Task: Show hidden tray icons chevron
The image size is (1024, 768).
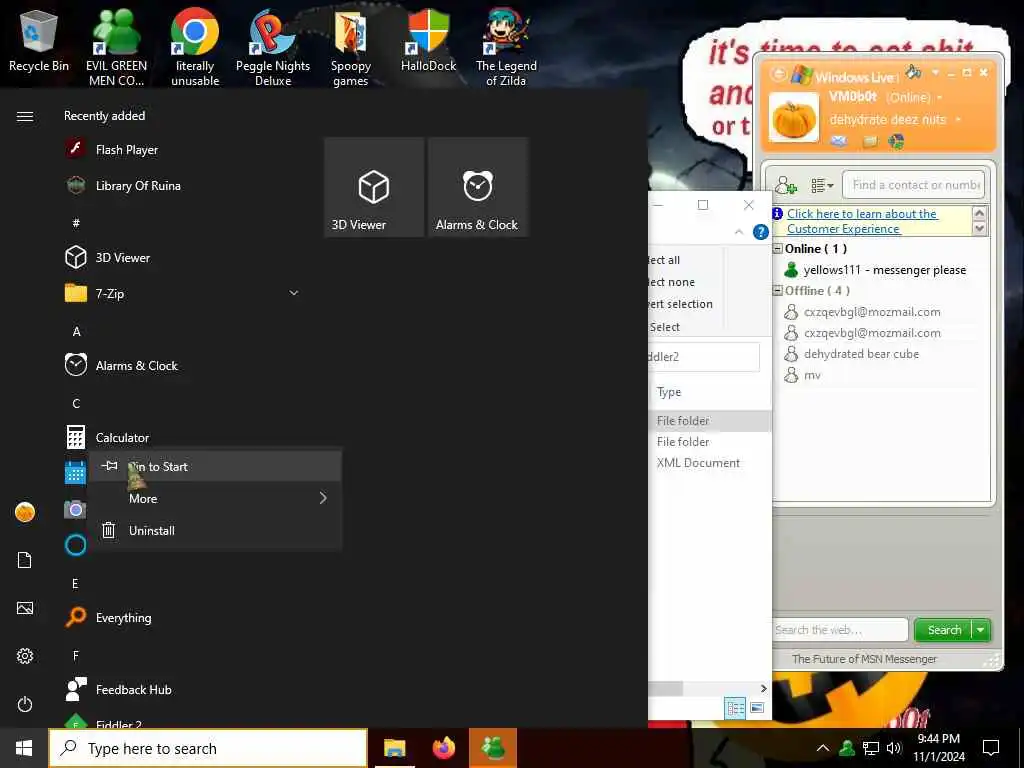Action: [823, 748]
